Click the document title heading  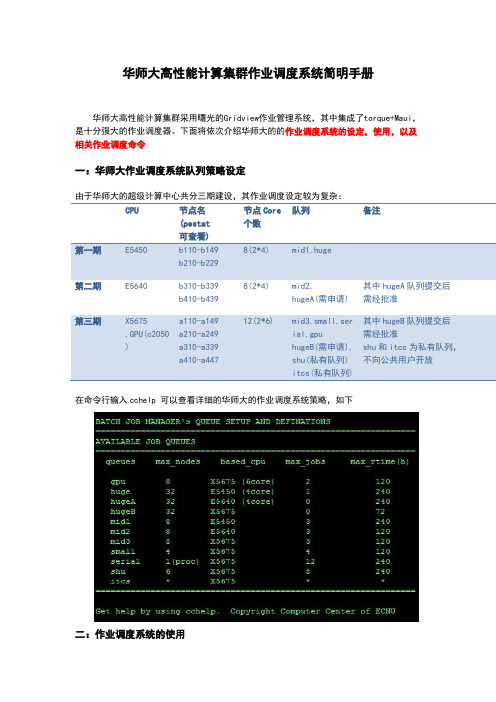coord(248,73)
